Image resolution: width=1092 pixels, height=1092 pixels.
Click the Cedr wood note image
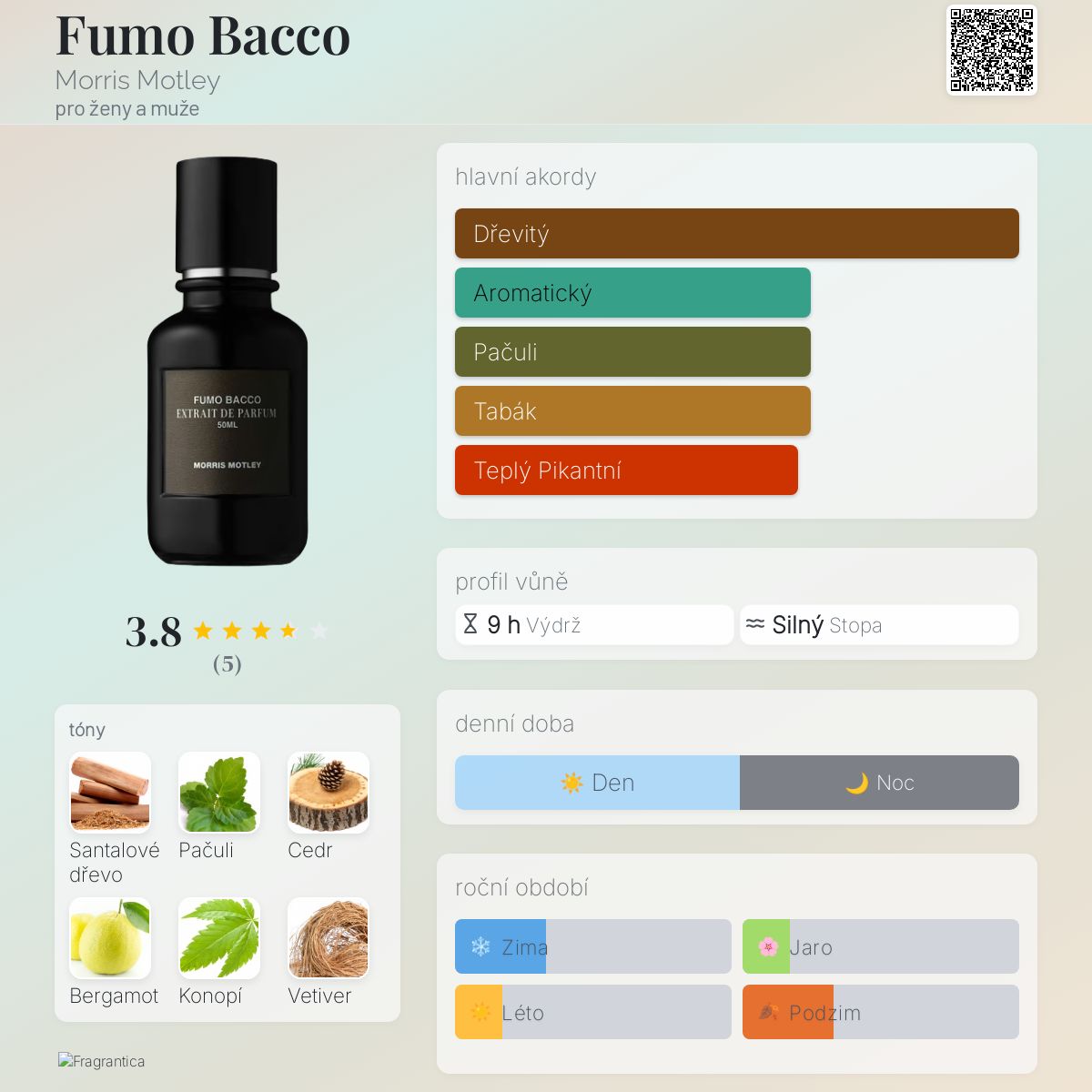329,793
